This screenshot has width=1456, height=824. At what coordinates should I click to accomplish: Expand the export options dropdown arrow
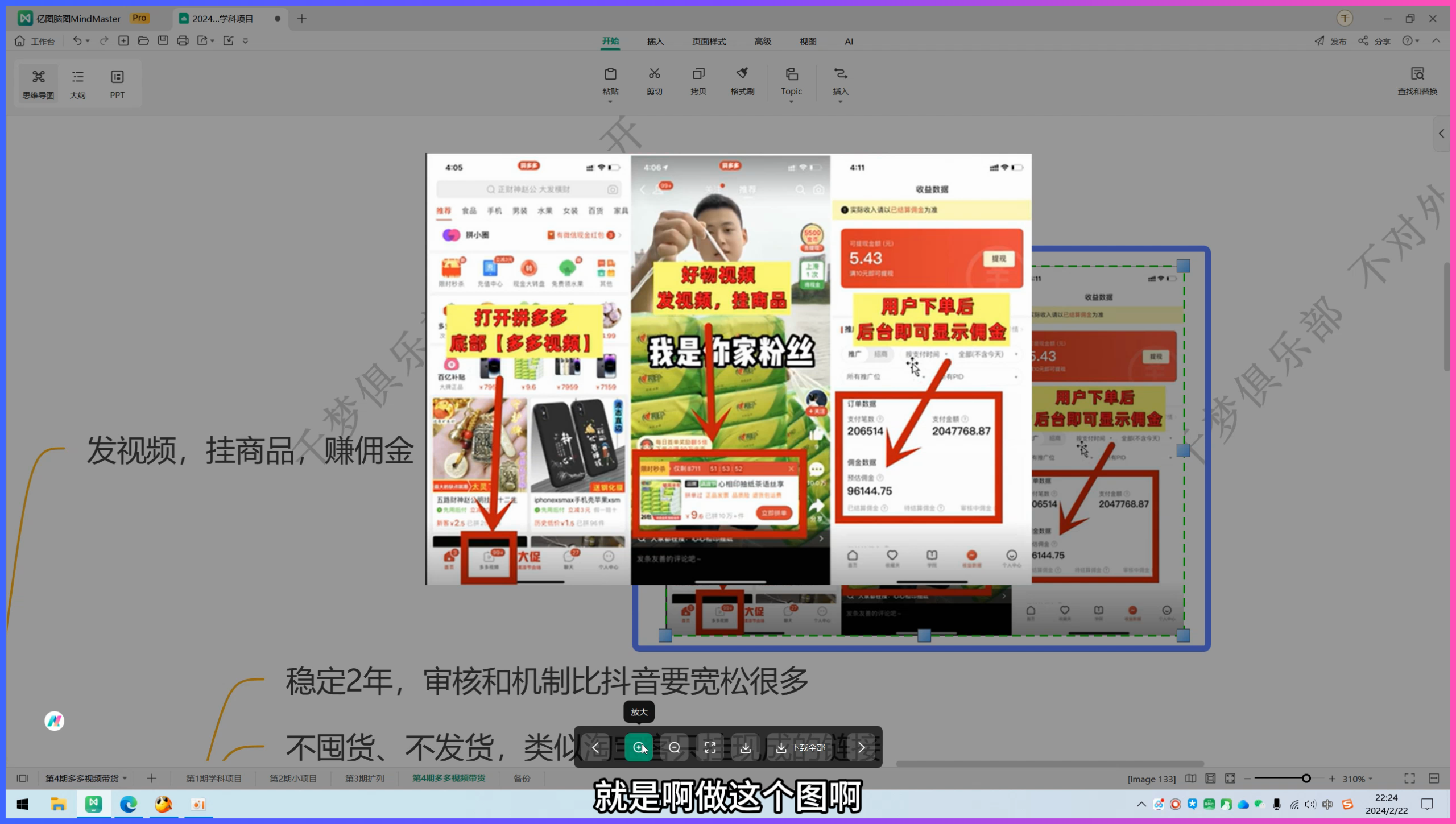coord(213,41)
